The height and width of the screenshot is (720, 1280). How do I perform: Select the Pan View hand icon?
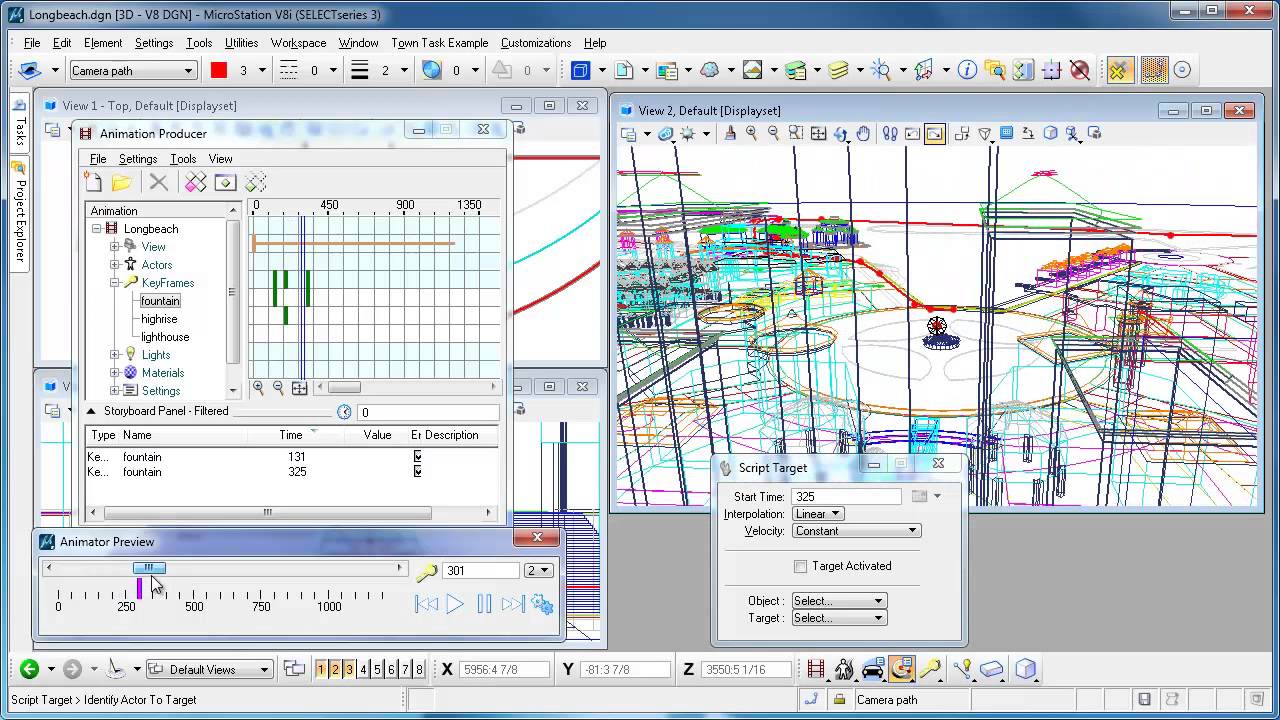863,133
